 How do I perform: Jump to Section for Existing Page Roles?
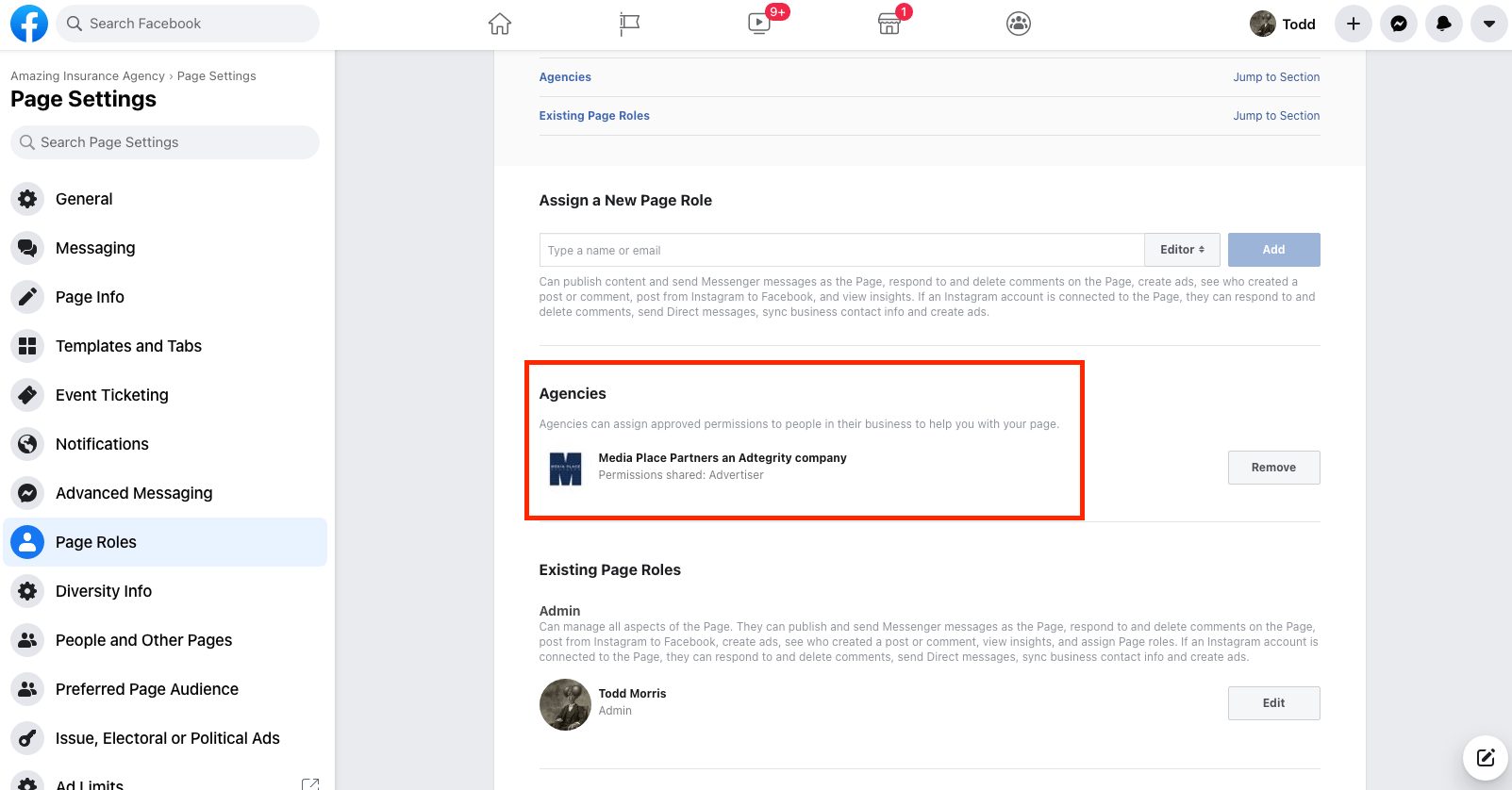point(1276,116)
